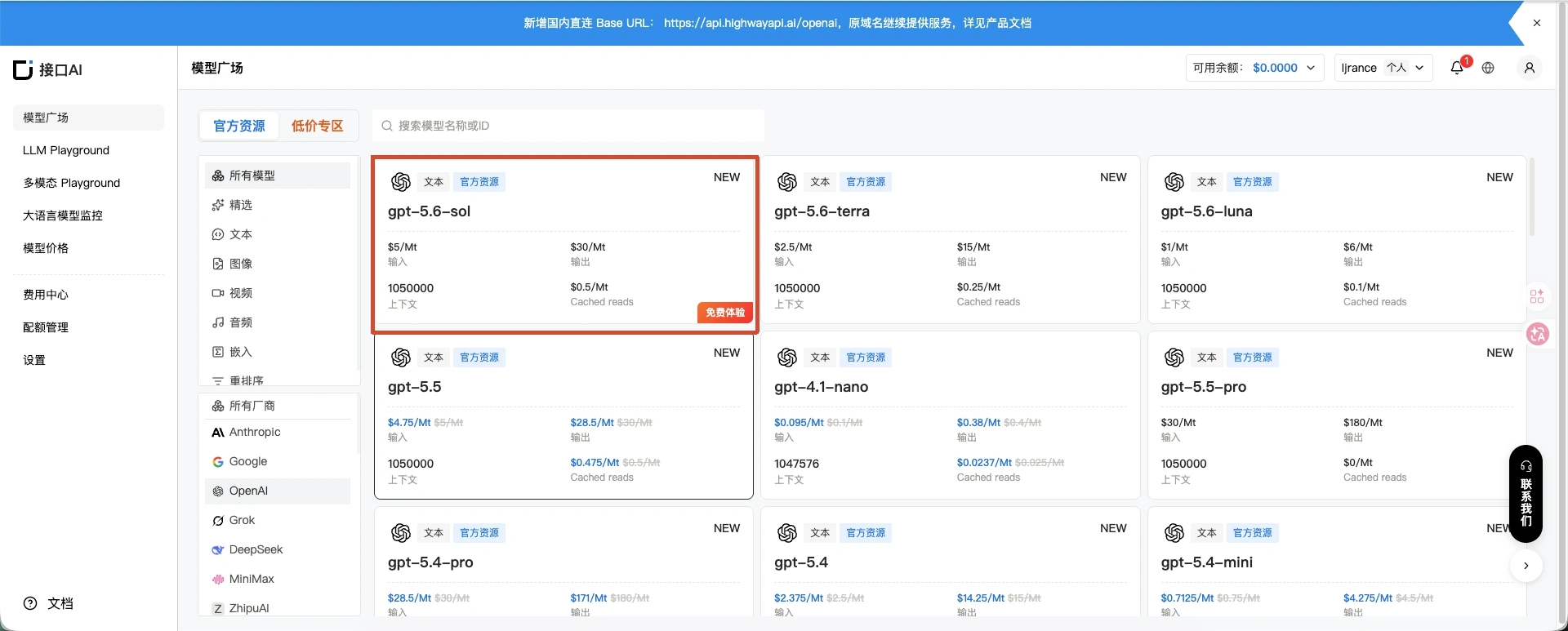Click OpenAI logo on gpt-5.4-pro card
This screenshot has height=631, width=1568.
click(400, 532)
